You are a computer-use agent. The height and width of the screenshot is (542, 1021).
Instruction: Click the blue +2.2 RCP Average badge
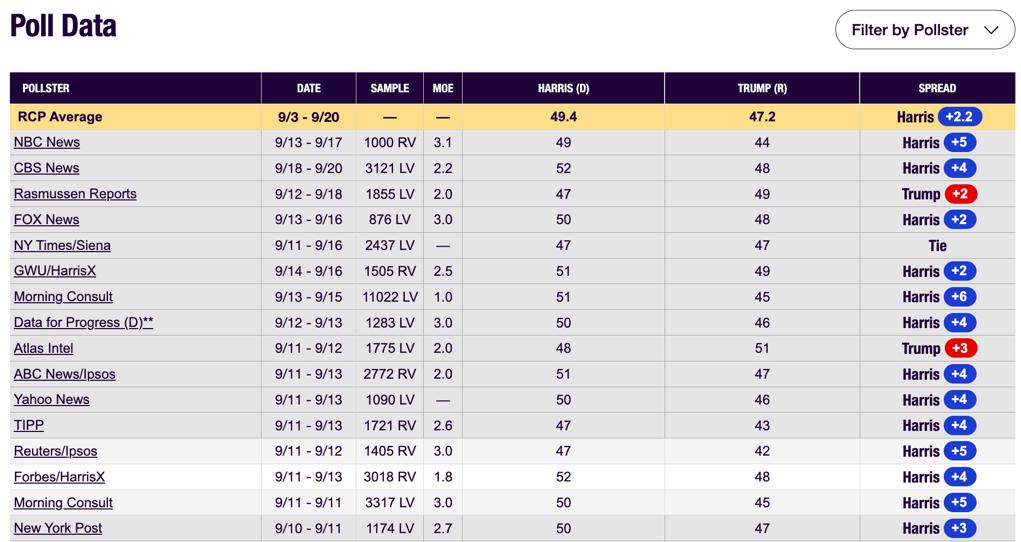(960, 117)
